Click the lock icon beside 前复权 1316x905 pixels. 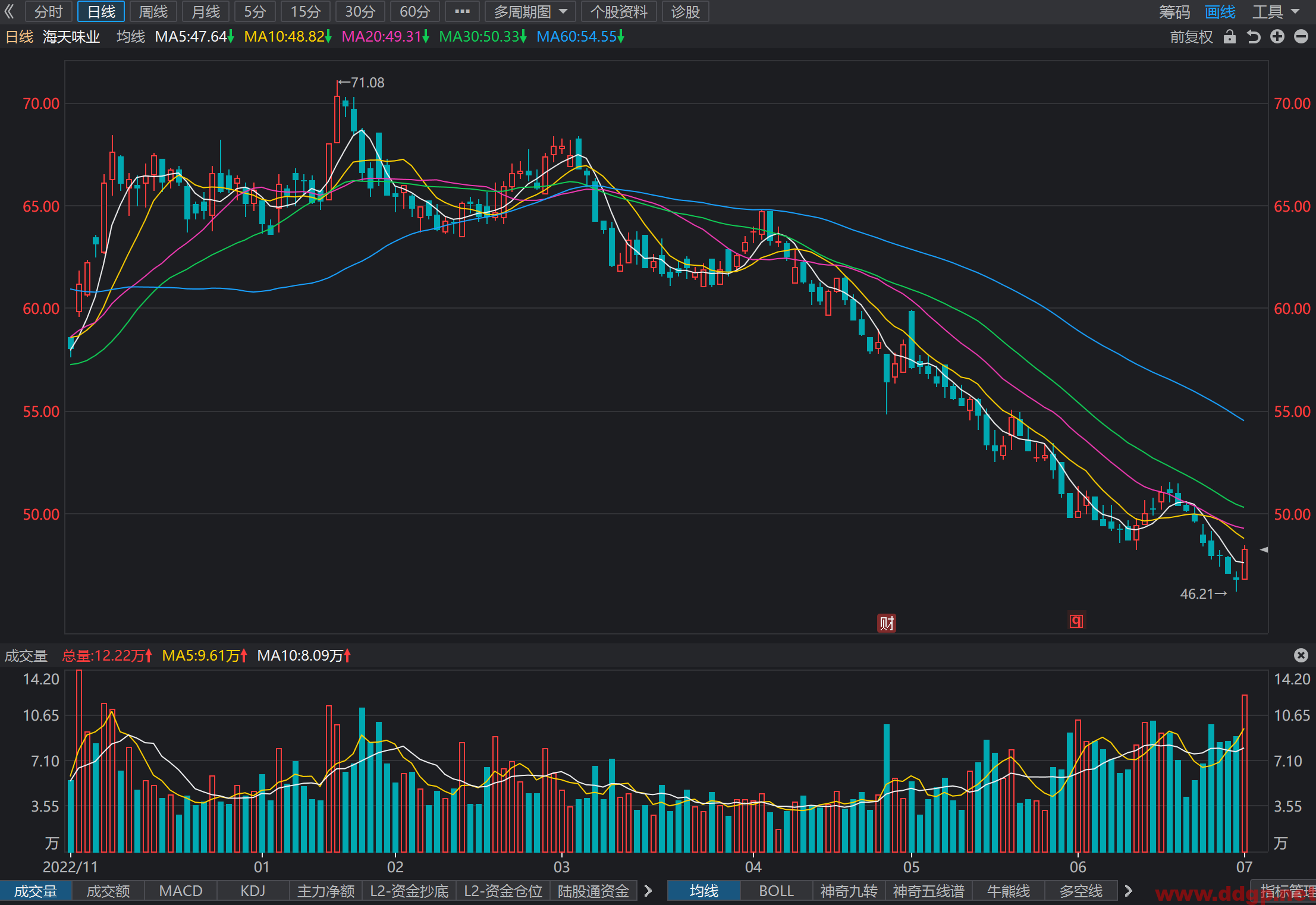click(1229, 37)
